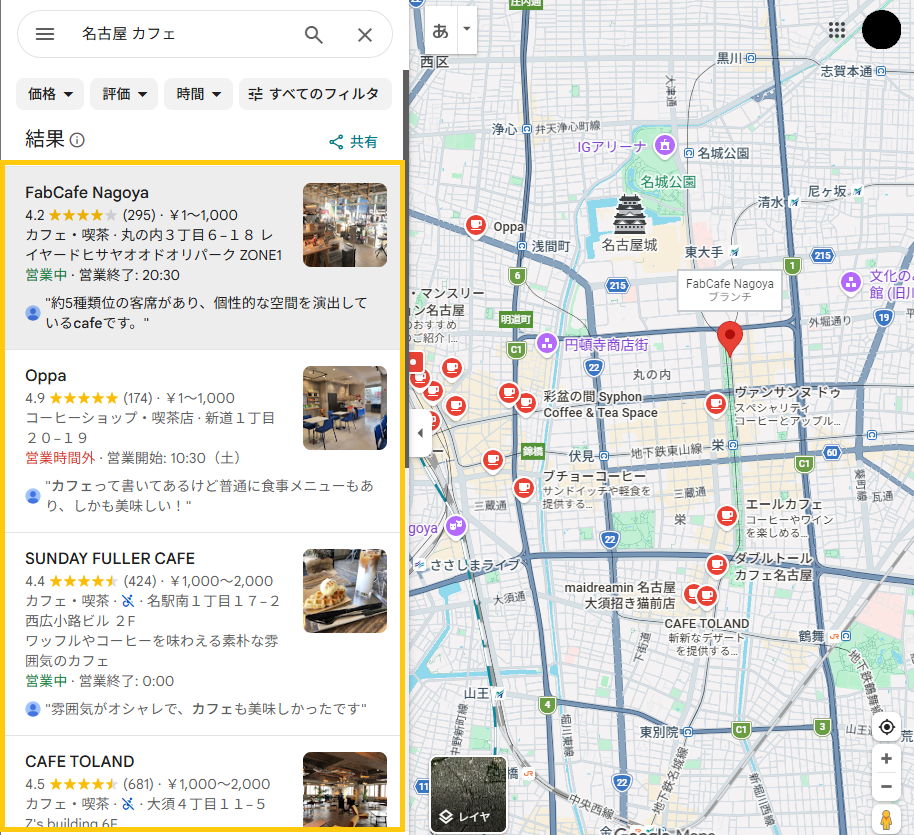Open the FabCafe Nagoya result title
Viewport: 914px width, 835px height.
tap(87, 192)
